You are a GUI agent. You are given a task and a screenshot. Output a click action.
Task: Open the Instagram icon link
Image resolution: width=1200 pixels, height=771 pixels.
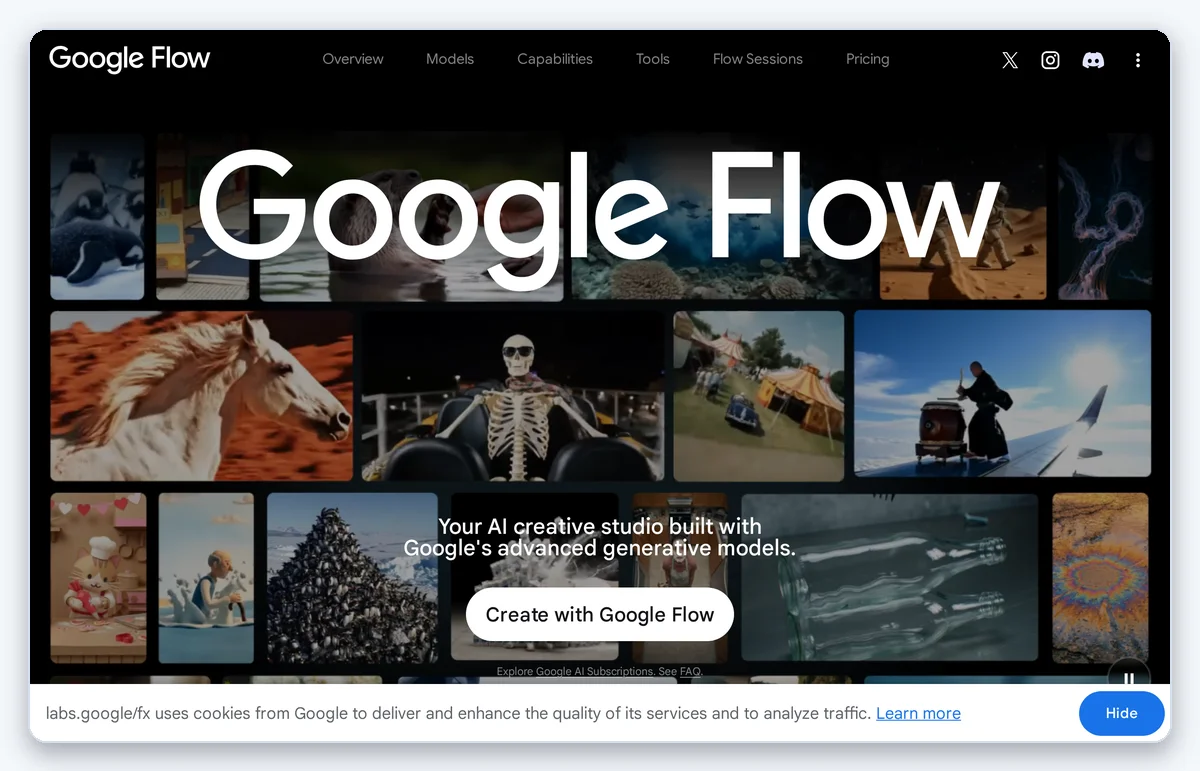pyautogui.click(x=1050, y=60)
